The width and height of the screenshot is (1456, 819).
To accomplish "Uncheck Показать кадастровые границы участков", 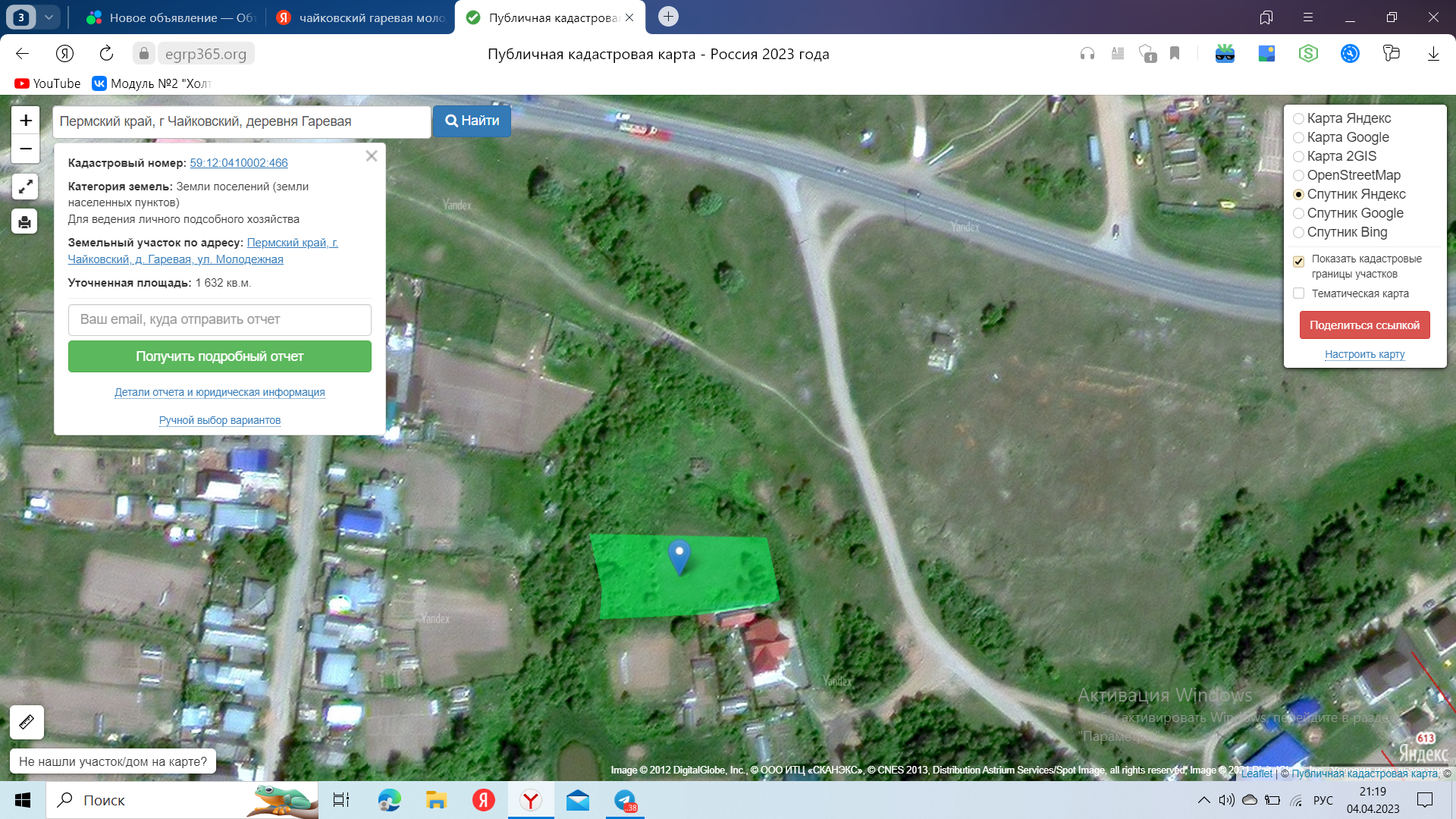I will (x=1298, y=261).
